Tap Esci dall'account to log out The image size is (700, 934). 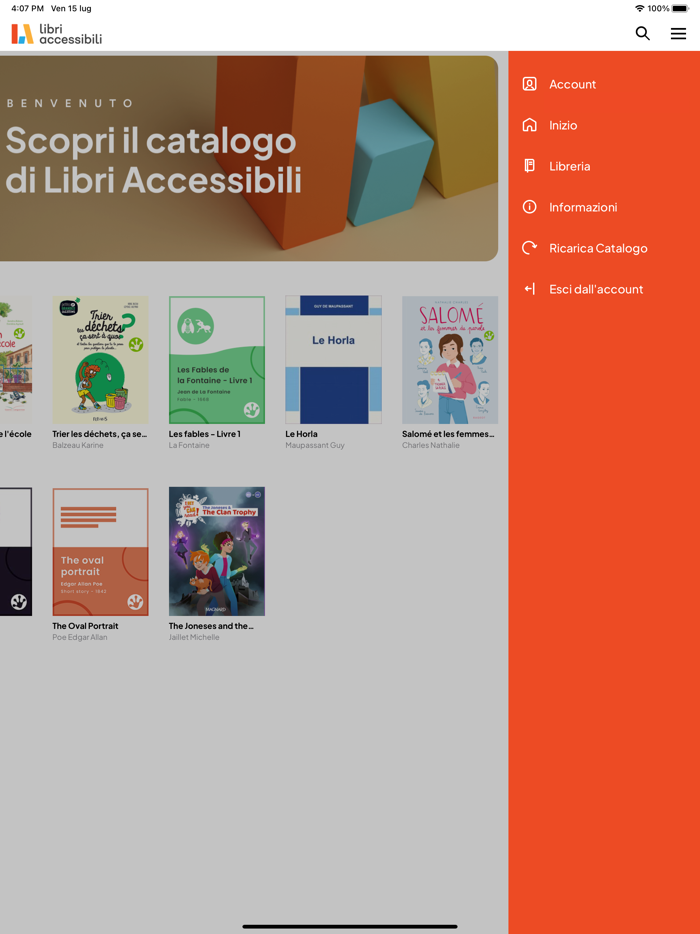point(595,289)
